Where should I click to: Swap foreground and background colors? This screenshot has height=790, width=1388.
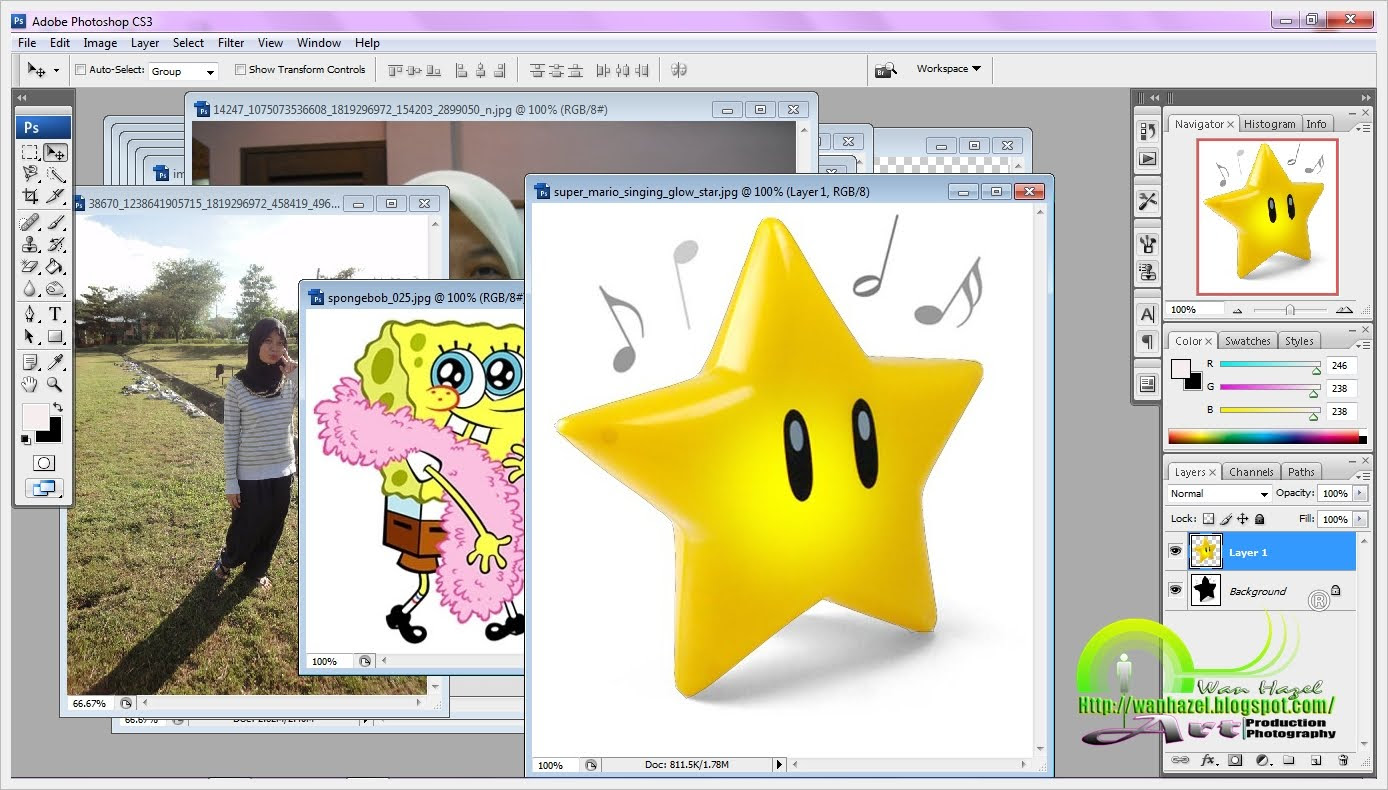coord(58,407)
